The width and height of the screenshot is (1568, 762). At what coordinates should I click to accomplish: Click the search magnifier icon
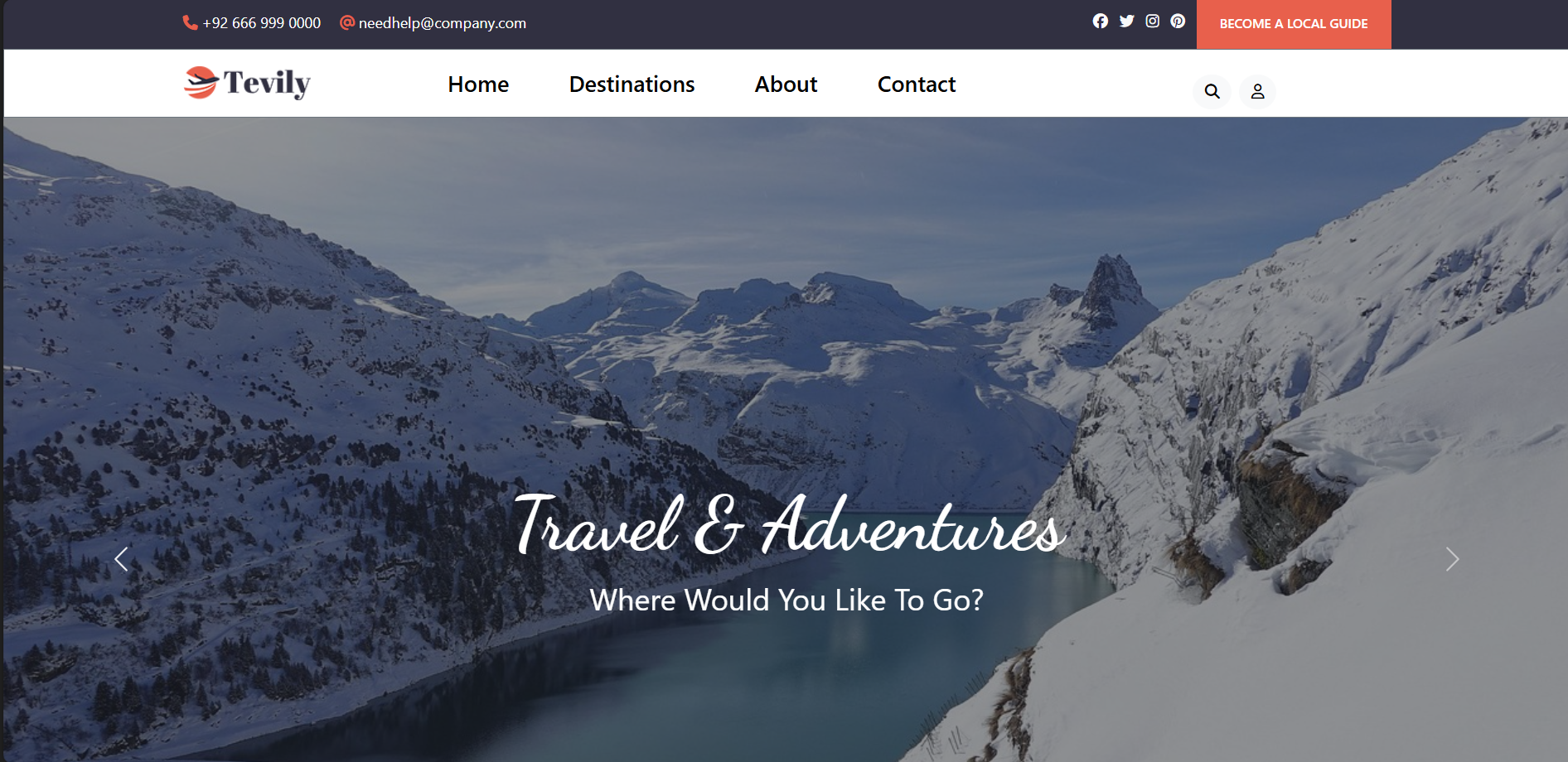click(x=1212, y=91)
